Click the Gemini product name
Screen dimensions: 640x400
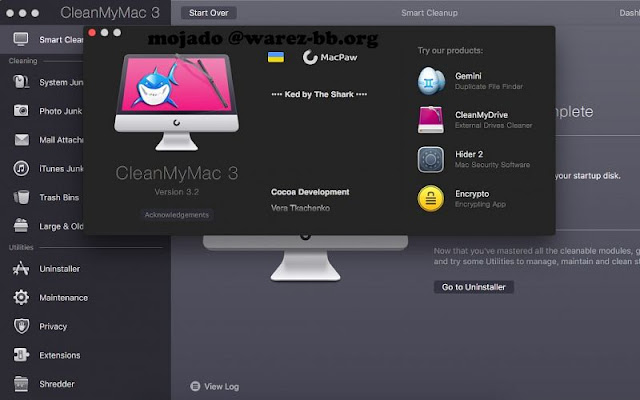click(x=468, y=76)
